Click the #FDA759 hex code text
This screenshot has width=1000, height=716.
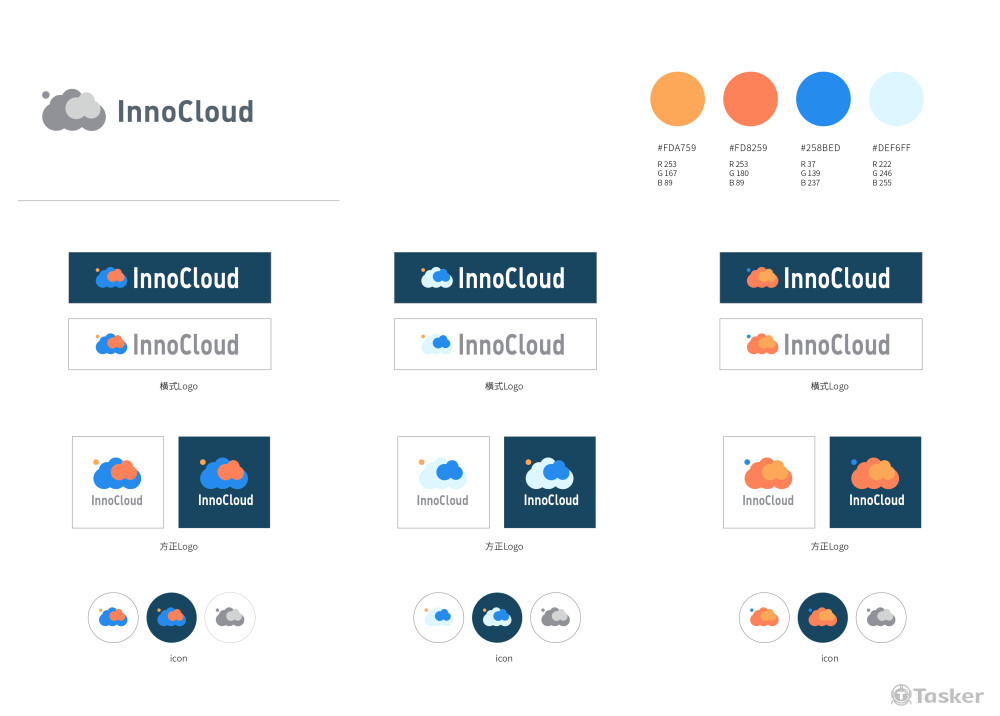click(677, 148)
